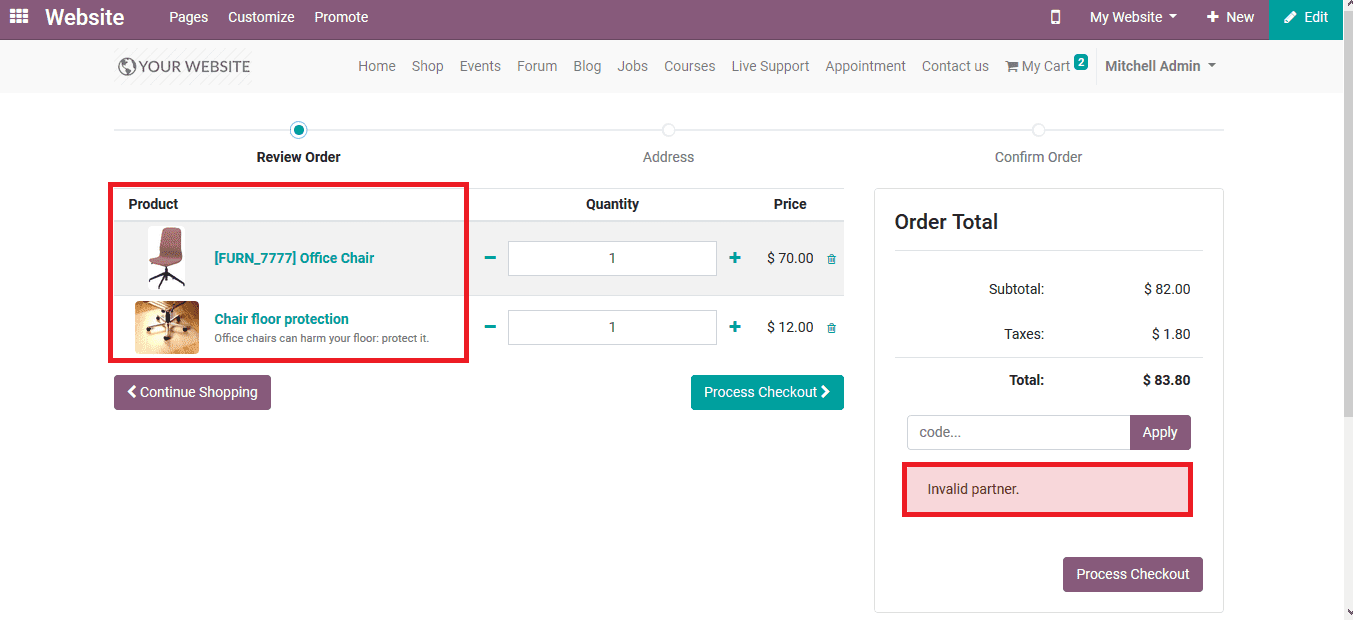This screenshot has height=621, width=1353.
Task: Click the purple Process Checkout button
Action: [x=1132, y=574]
